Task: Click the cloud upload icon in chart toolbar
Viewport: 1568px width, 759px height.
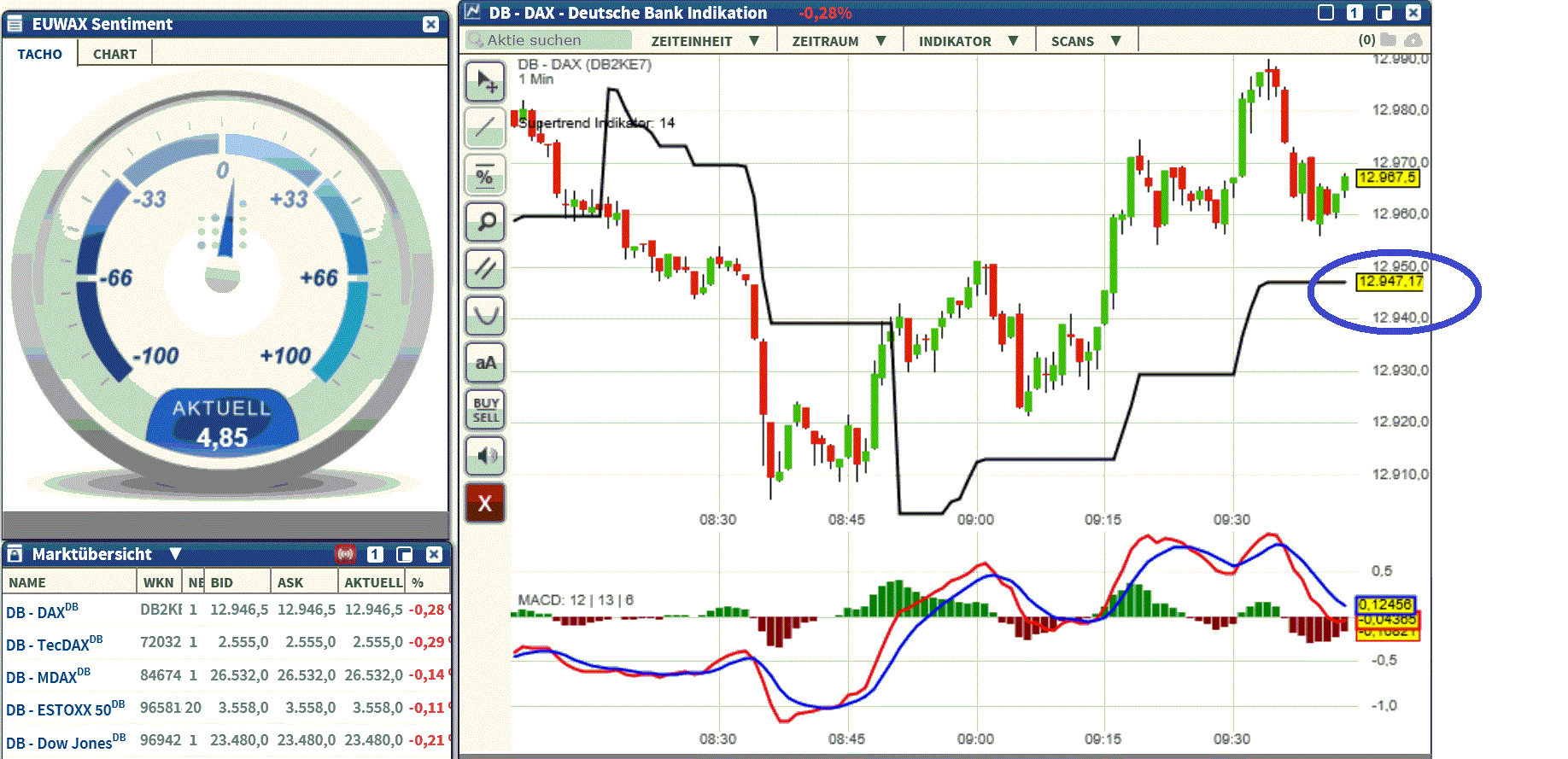Action: pyautogui.click(x=1413, y=39)
